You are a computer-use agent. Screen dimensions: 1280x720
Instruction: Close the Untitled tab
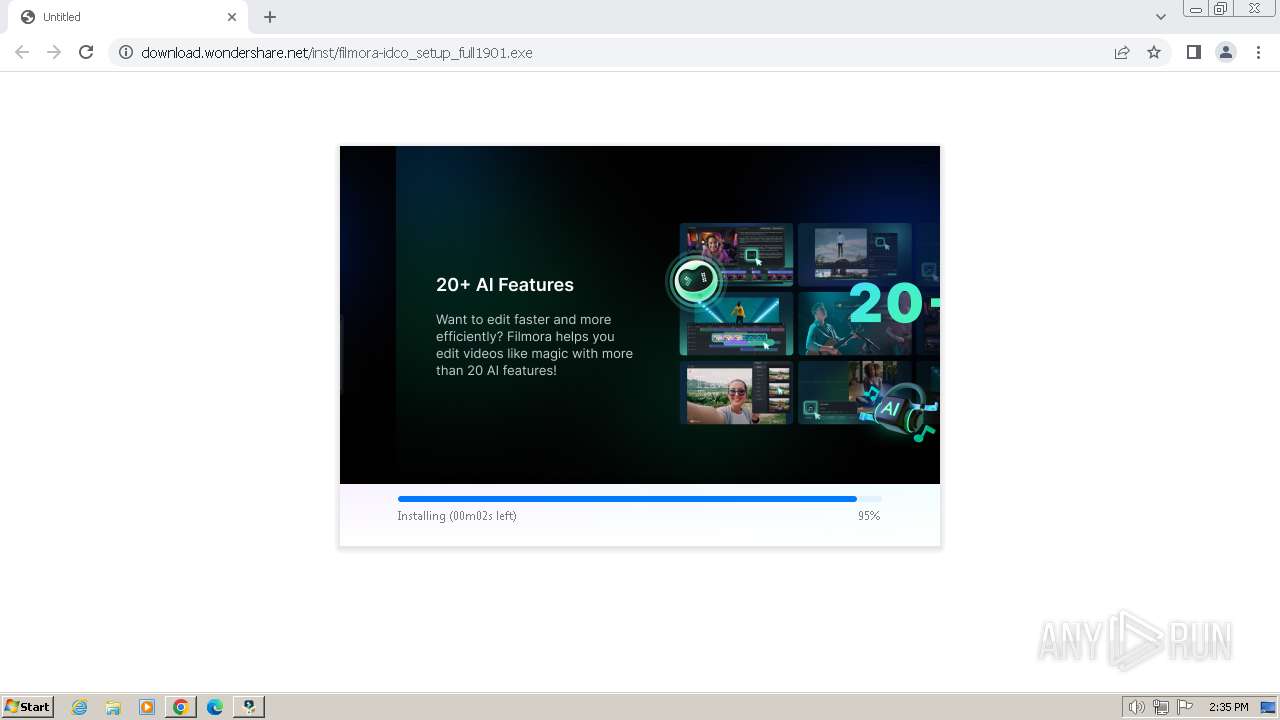coord(232,17)
